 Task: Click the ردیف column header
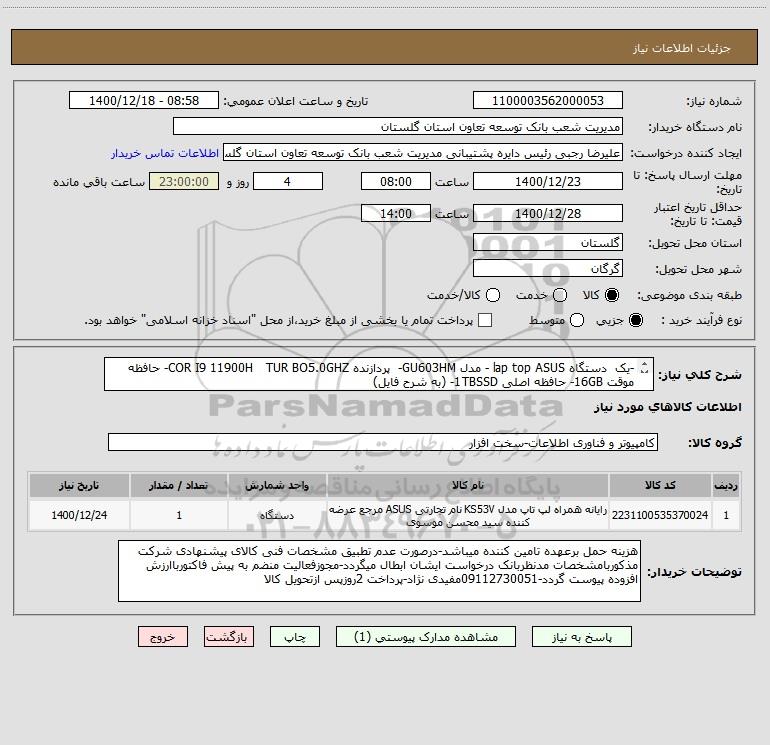[726, 485]
